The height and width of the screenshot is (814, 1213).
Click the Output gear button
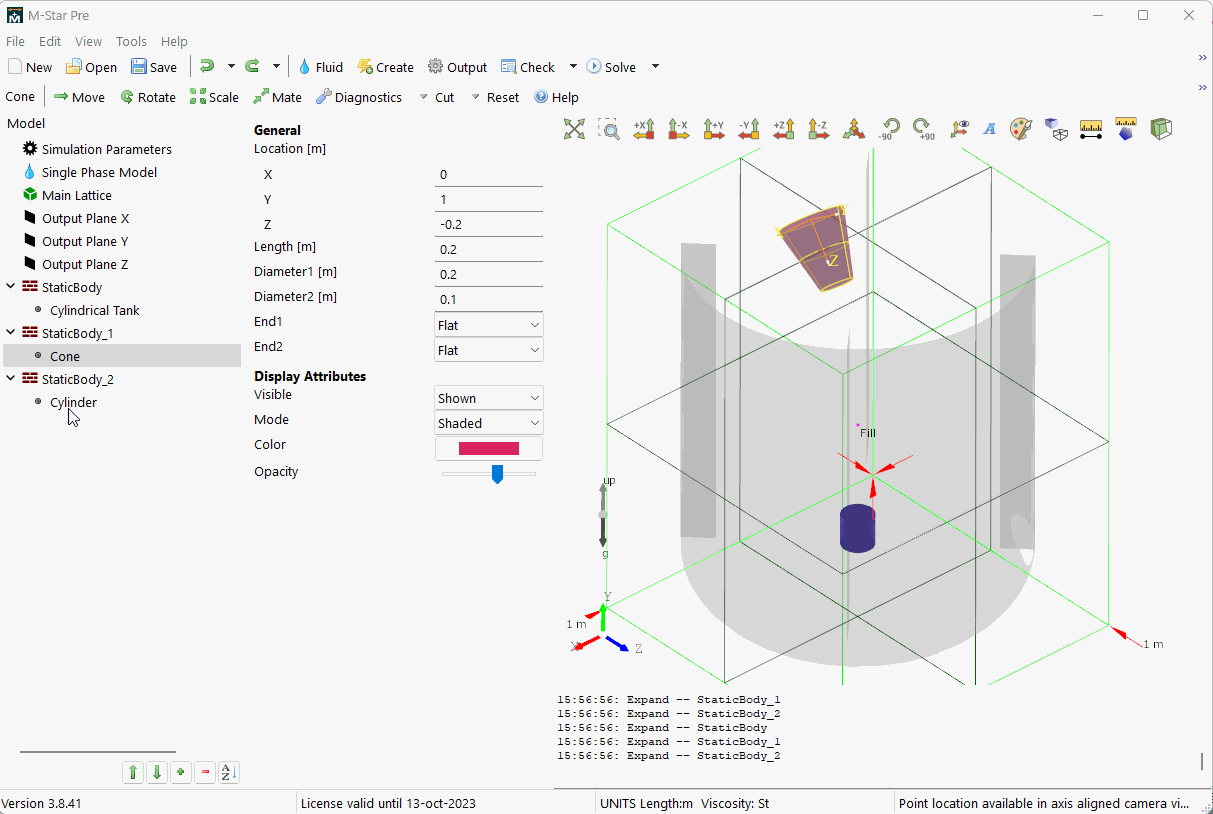(457, 67)
